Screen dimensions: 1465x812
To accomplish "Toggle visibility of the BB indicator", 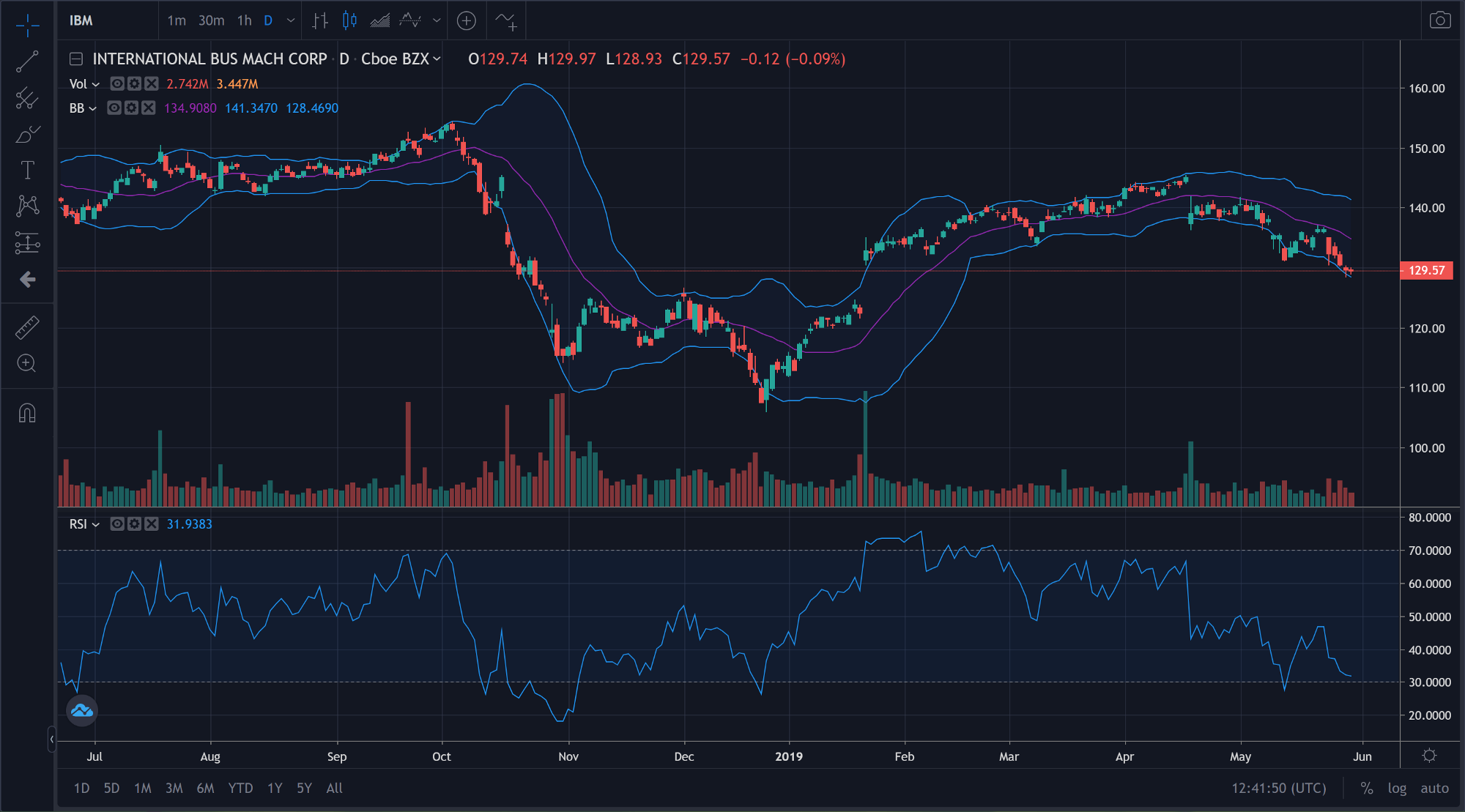I will pos(114,108).
